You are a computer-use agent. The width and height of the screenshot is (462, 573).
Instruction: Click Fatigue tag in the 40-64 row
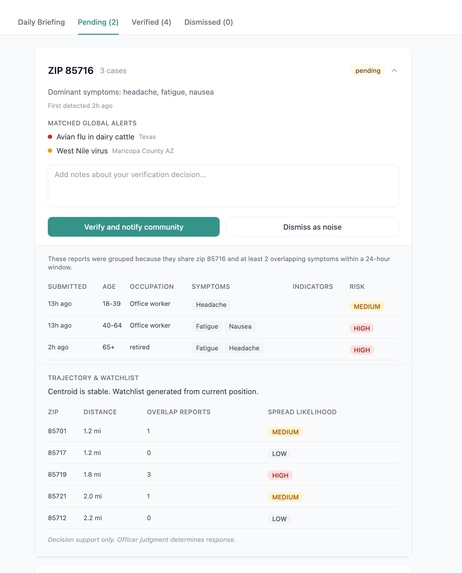point(207,326)
